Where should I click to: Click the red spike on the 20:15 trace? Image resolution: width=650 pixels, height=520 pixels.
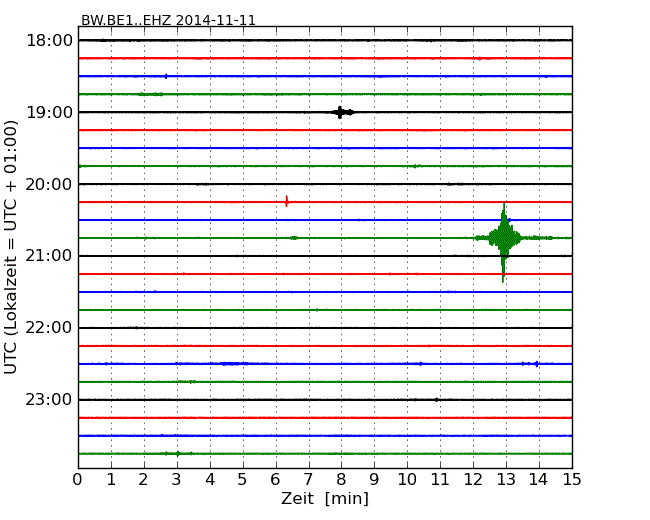[286, 201]
